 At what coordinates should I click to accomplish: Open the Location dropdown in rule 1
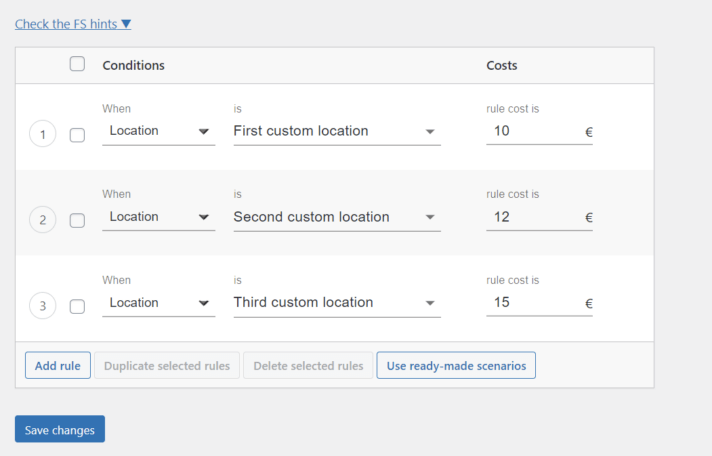pyautogui.click(x=159, y=131)
